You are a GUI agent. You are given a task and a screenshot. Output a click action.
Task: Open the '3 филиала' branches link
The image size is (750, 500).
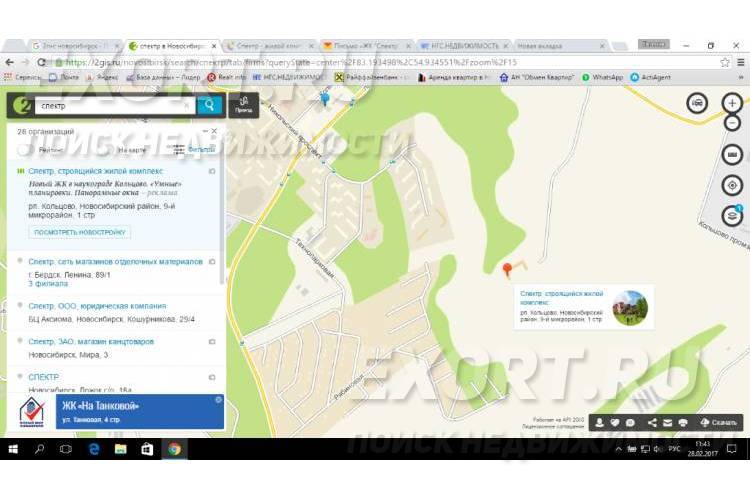click(48, 284)
